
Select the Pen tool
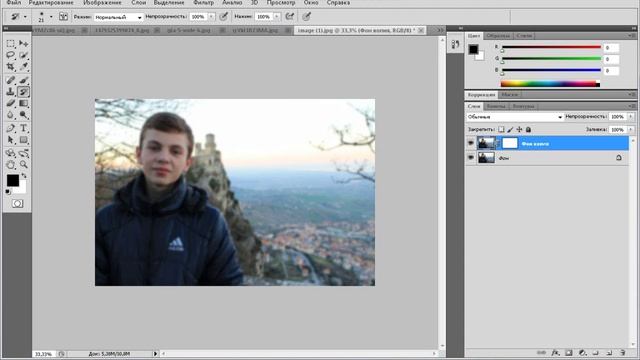(x=11, y=128)
